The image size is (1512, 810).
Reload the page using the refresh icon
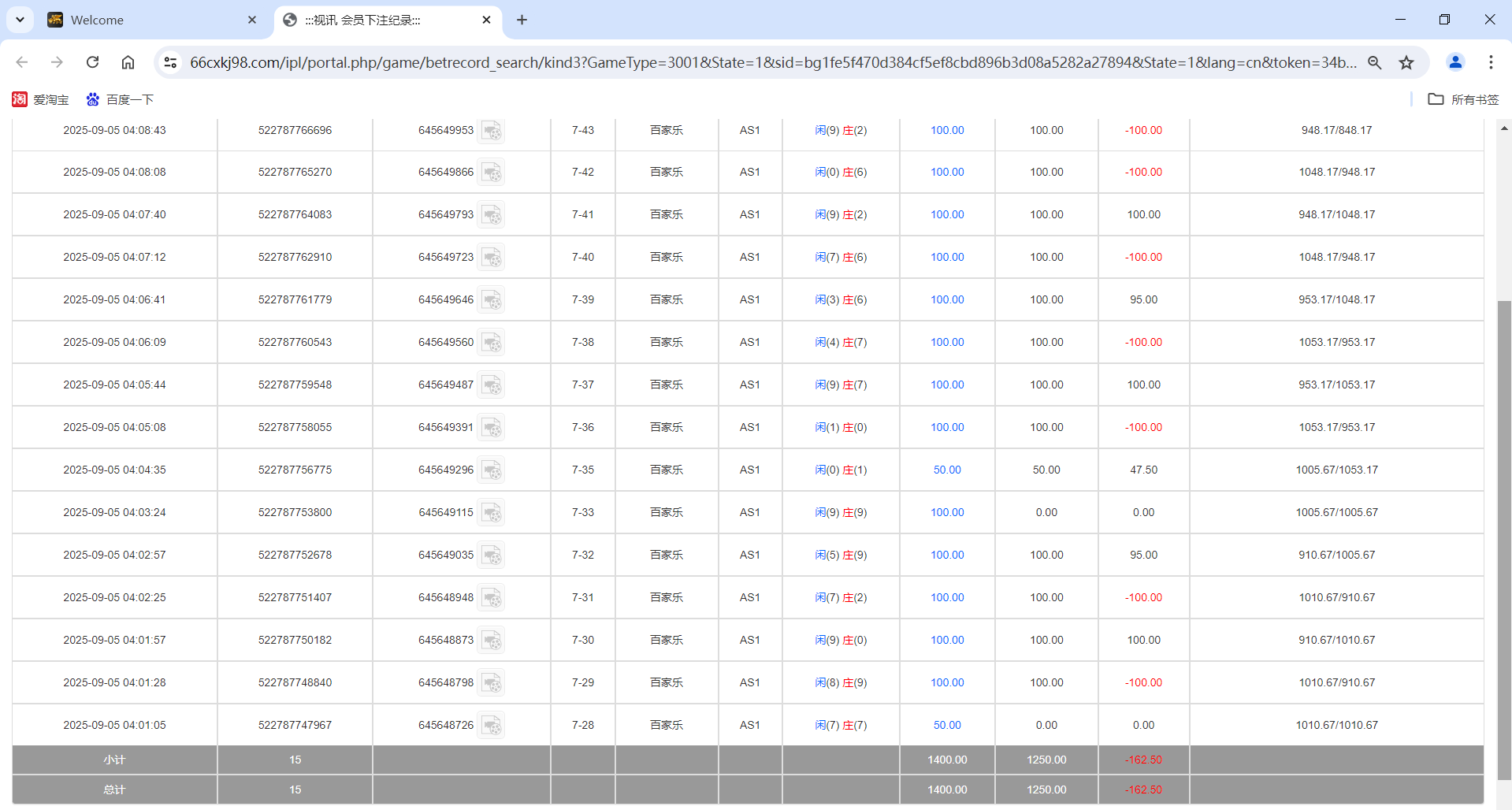point(92,62)
